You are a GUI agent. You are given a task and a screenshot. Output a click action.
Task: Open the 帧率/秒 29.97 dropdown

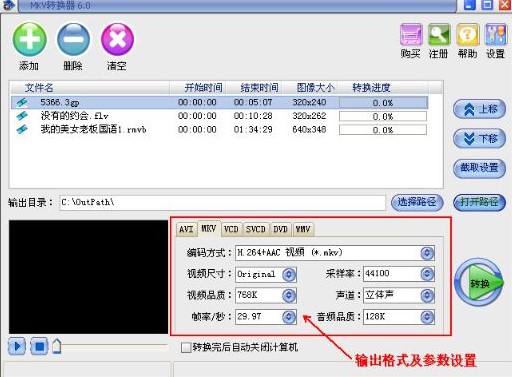pyautogui.click(x=289, y=317)
